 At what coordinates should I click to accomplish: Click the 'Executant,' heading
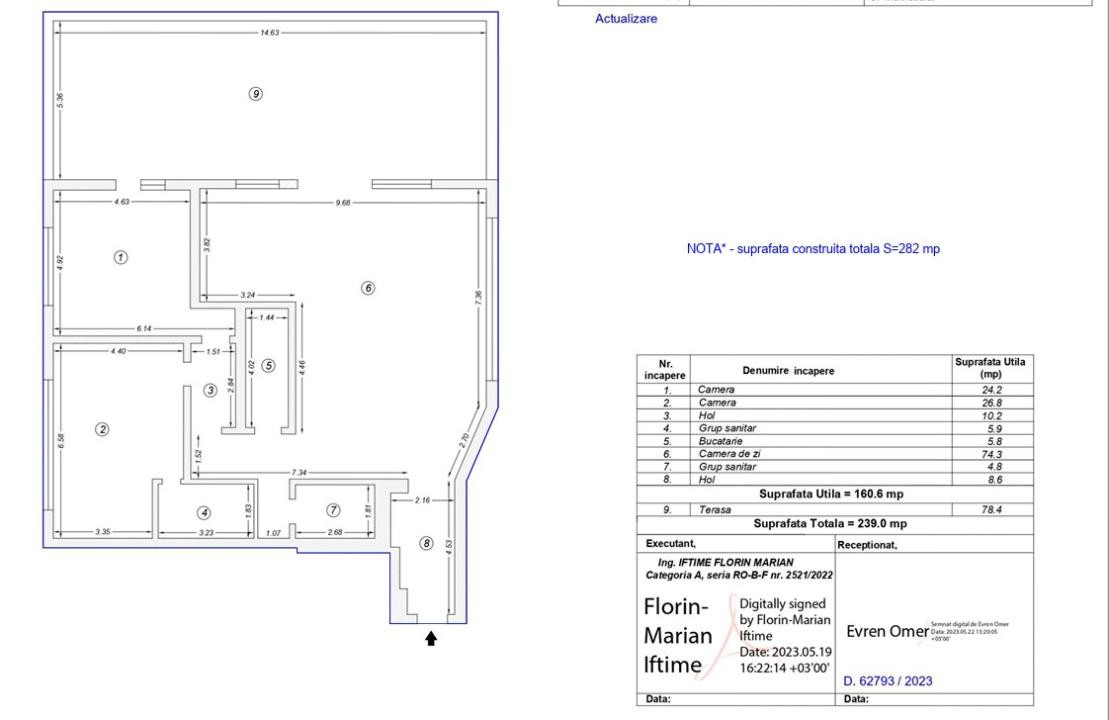670,544
